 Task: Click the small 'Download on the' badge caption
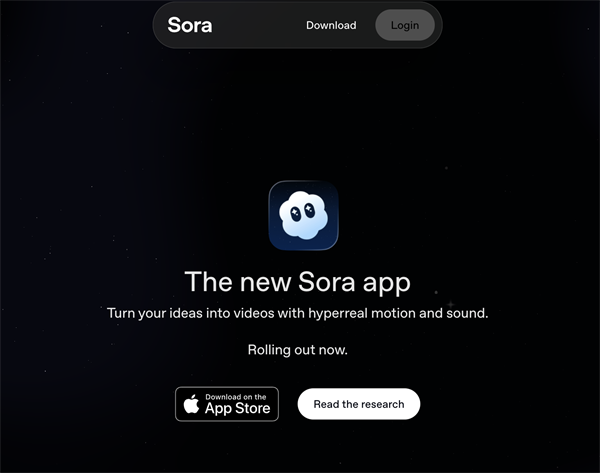(x=236, y=397)
